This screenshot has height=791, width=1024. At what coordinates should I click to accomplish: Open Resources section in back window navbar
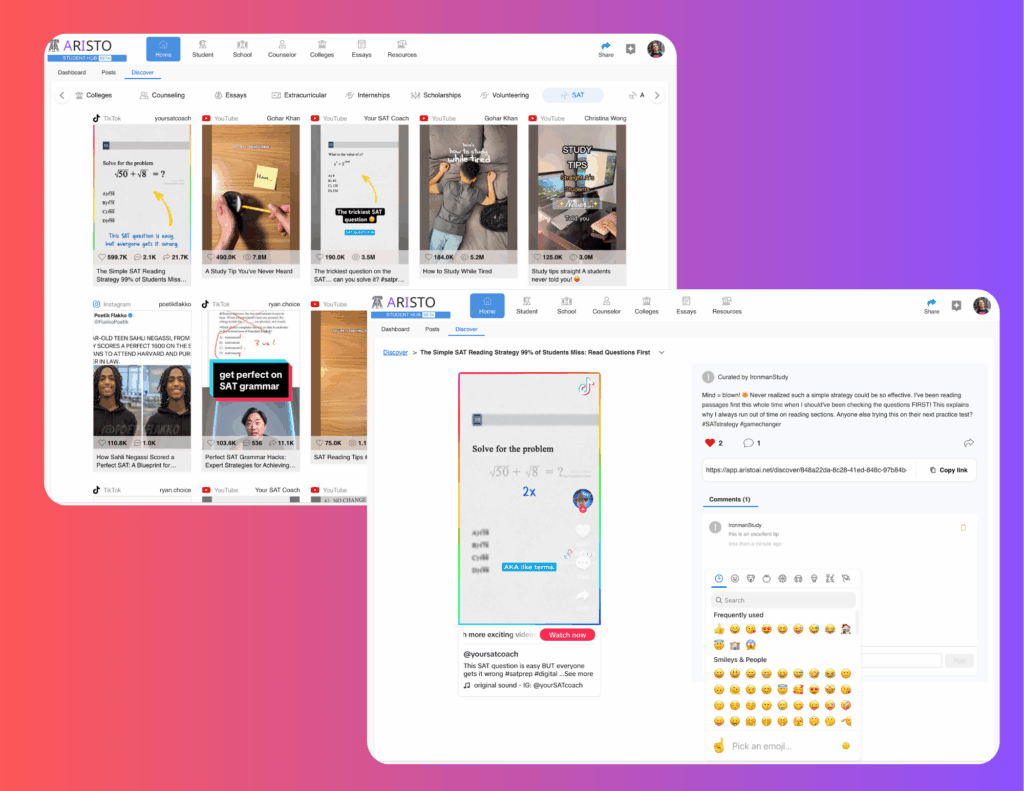pos(402,49)
